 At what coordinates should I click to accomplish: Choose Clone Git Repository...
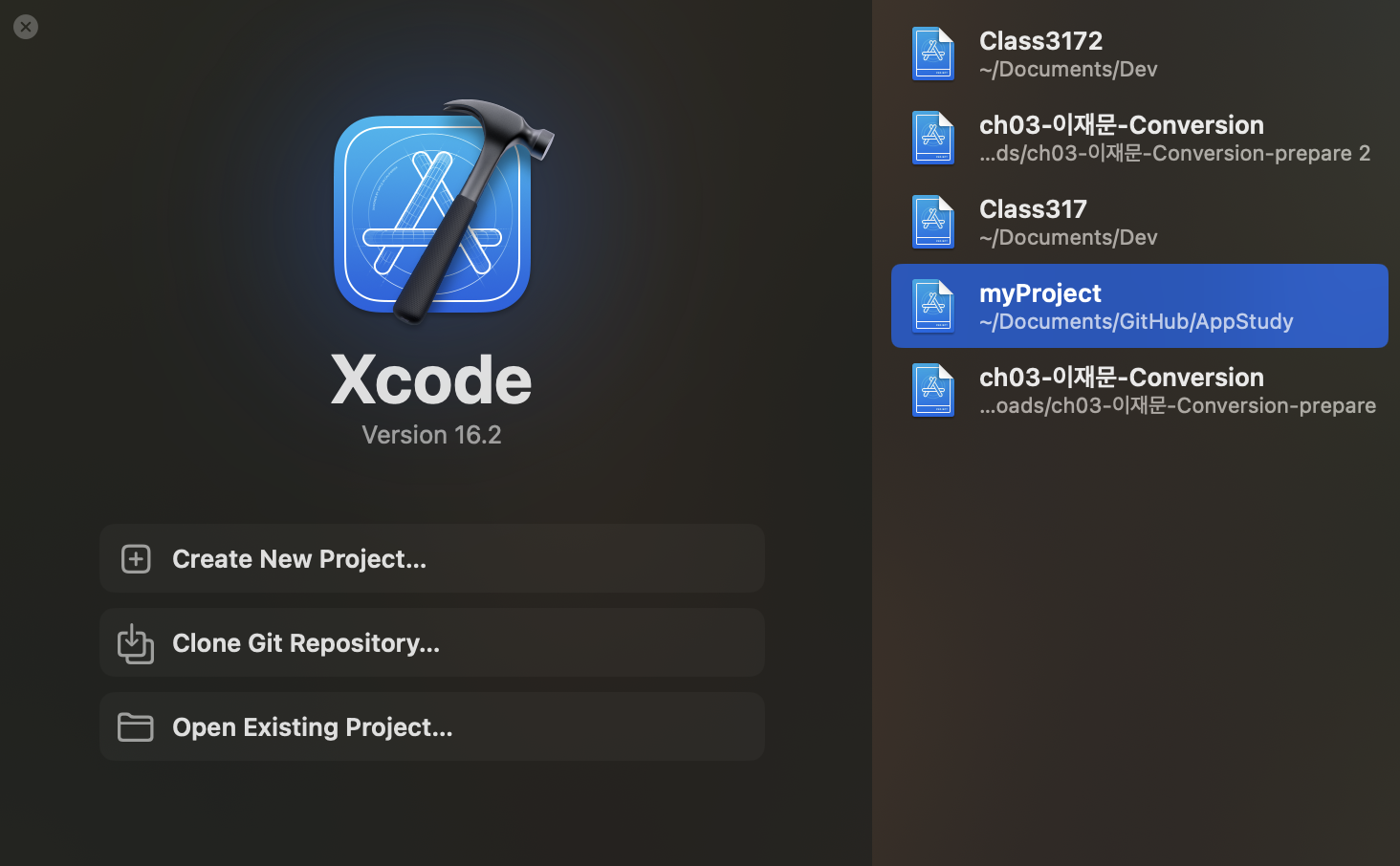pyautogui.click(x=432, y=642)
